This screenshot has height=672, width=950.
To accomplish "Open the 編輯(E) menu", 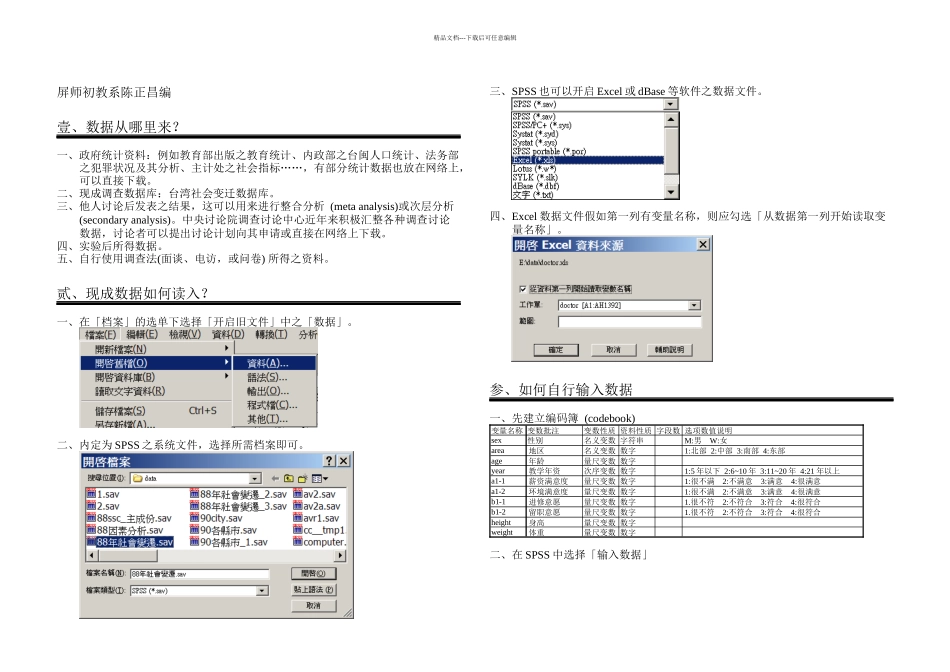I will tap(142, 334).
